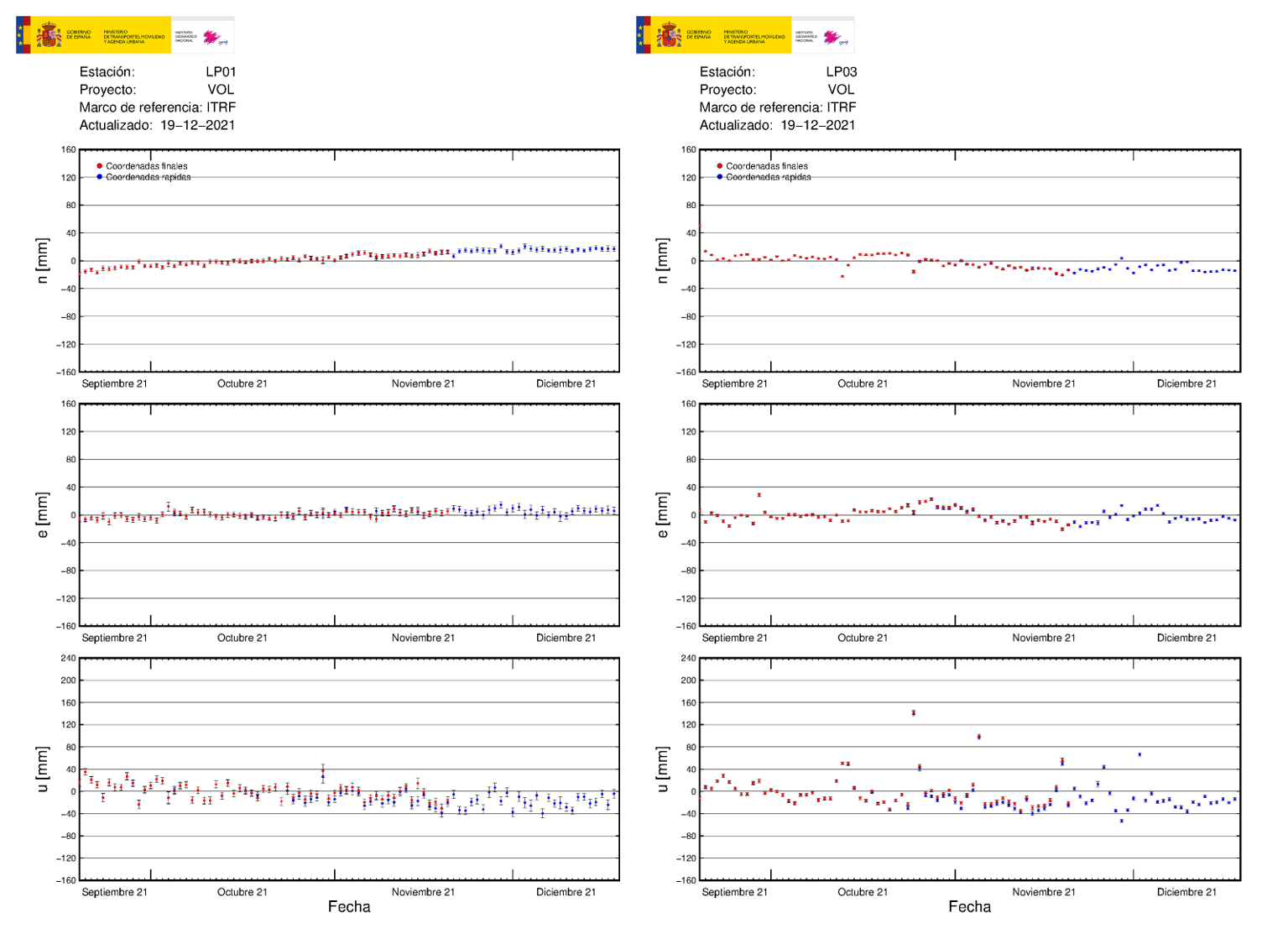Image resolution: width=1288 pixels, height=944 pixels.
Task: Click blue 'Coordenadas rapidas' legend dot in LP03 chart
Action: click(720, 177)
